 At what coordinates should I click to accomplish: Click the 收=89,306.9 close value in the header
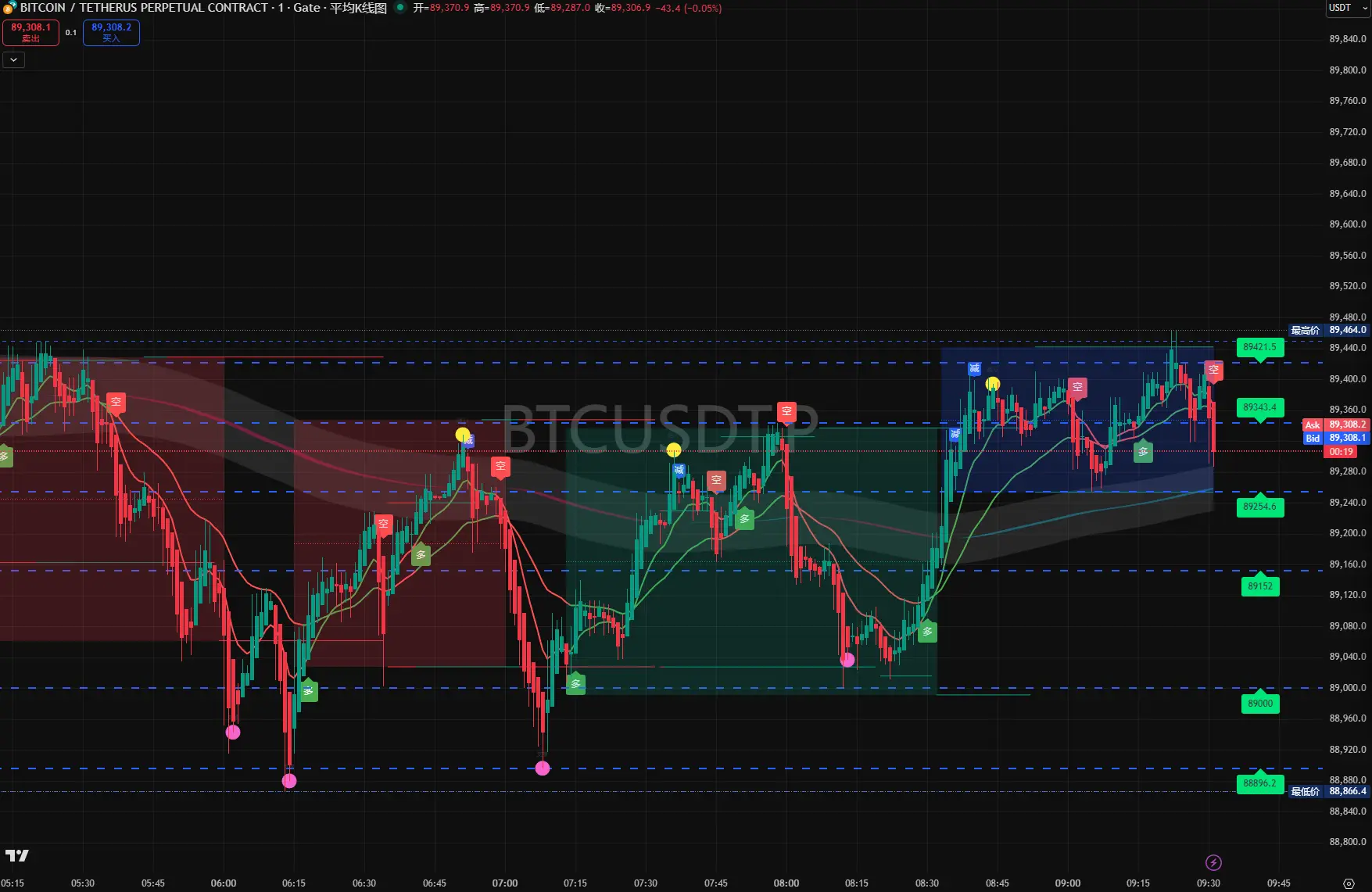point(622,8)
